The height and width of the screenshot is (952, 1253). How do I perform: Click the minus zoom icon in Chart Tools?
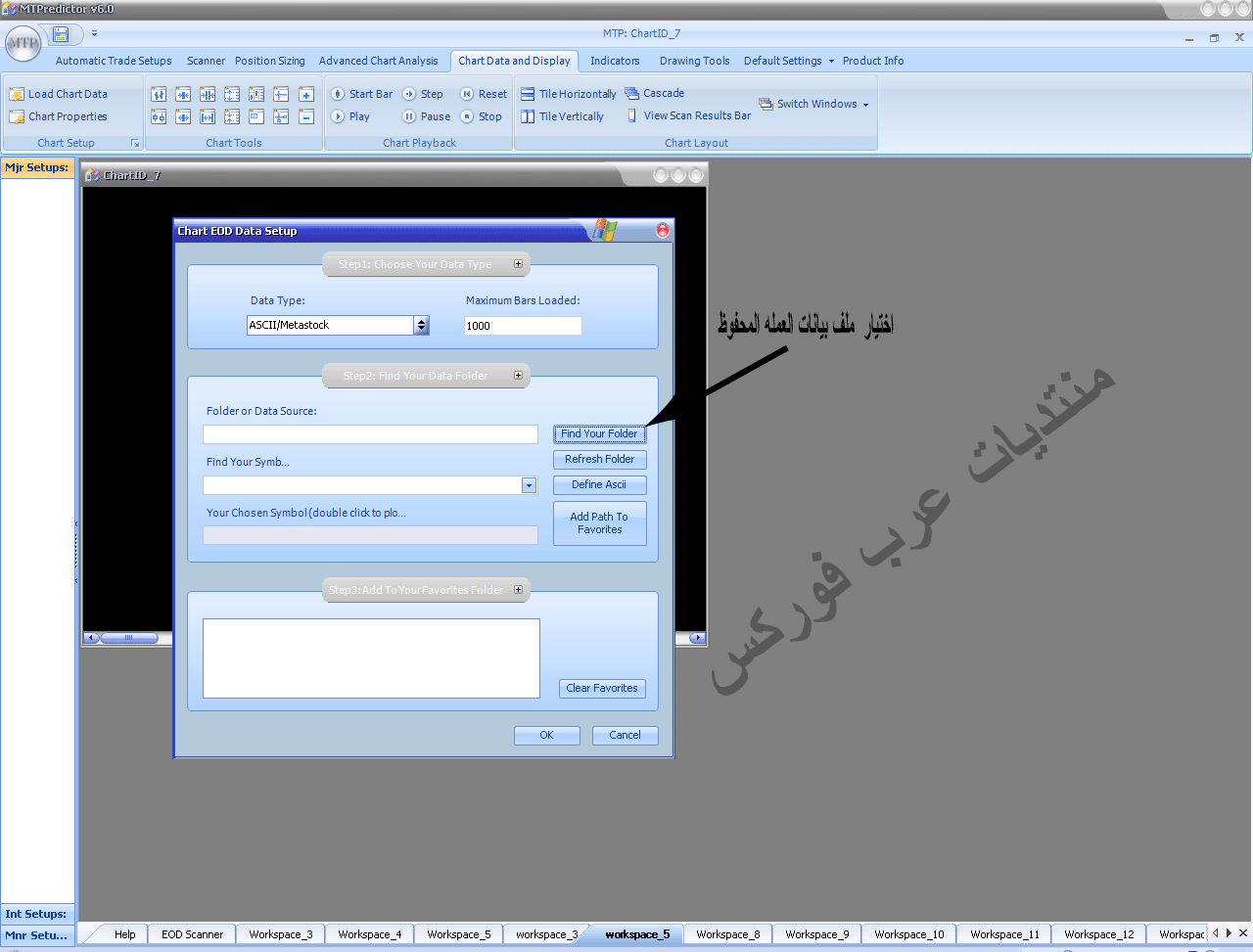pyautogui.click(x=306, y=116)
